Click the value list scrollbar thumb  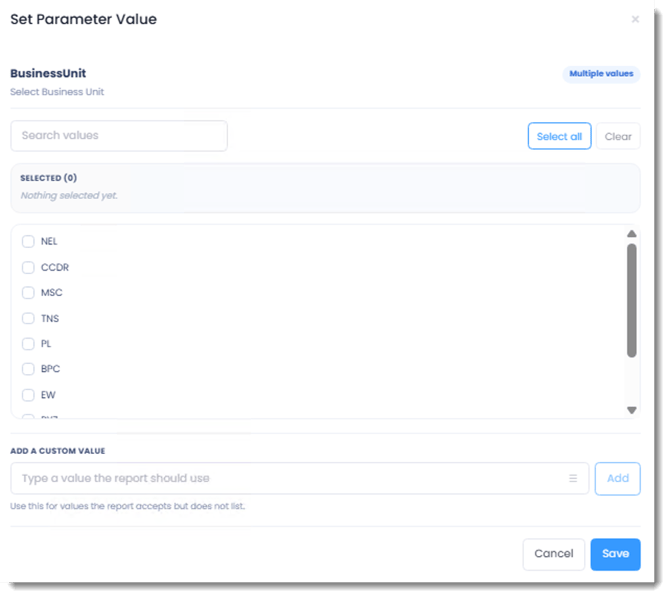click(x=632, y=300)
